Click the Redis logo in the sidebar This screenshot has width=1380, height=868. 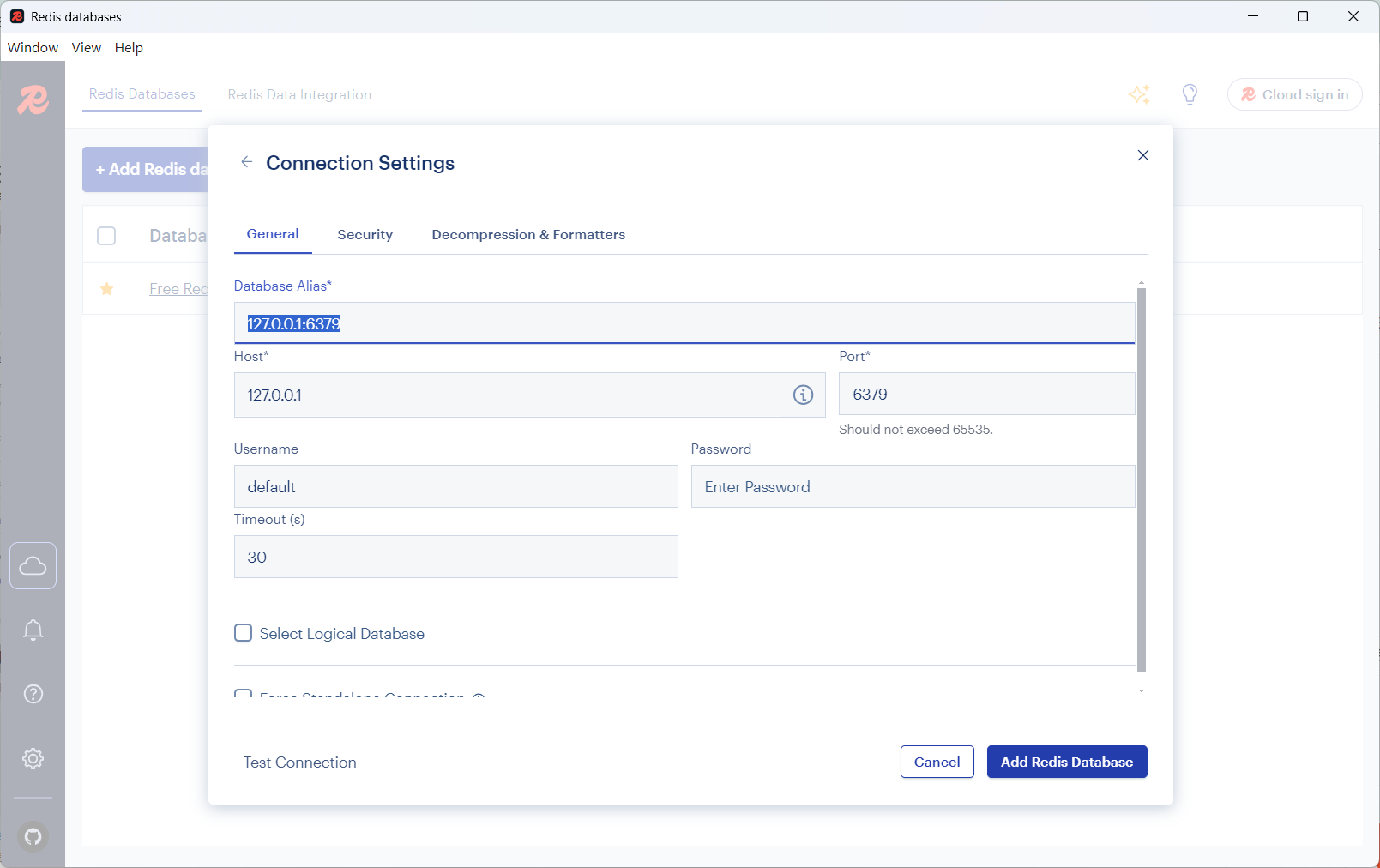[x=33, y=100]
